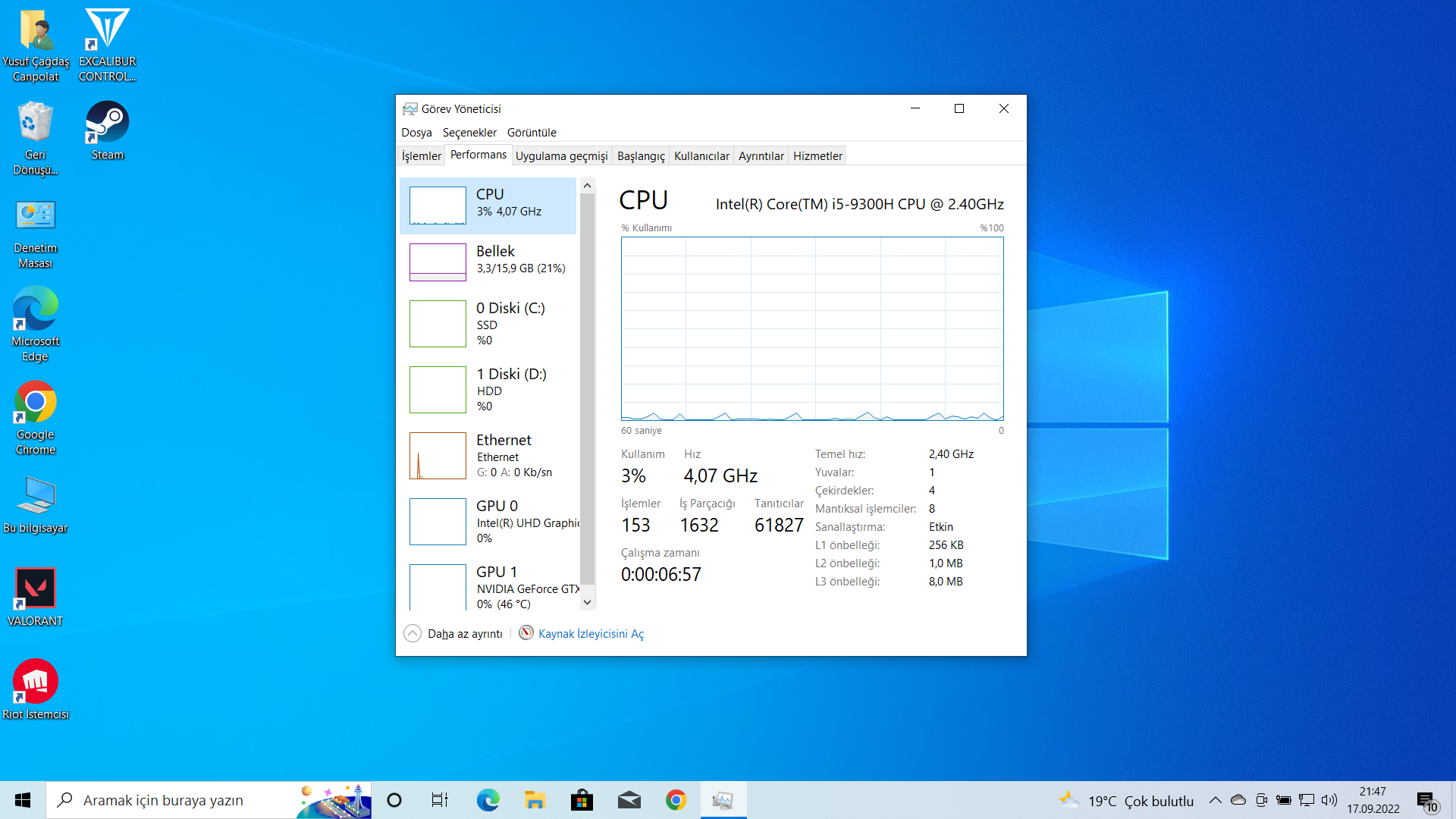Select the Steam desktop shortcut
This screenshot has height=819, width=1456.
107,131
